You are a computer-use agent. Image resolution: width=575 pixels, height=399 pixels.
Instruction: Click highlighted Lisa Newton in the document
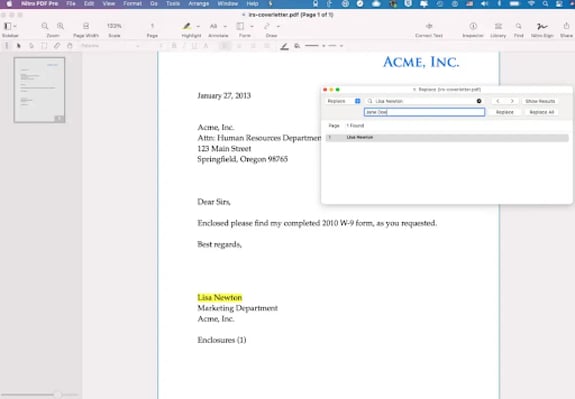[220, 297]
